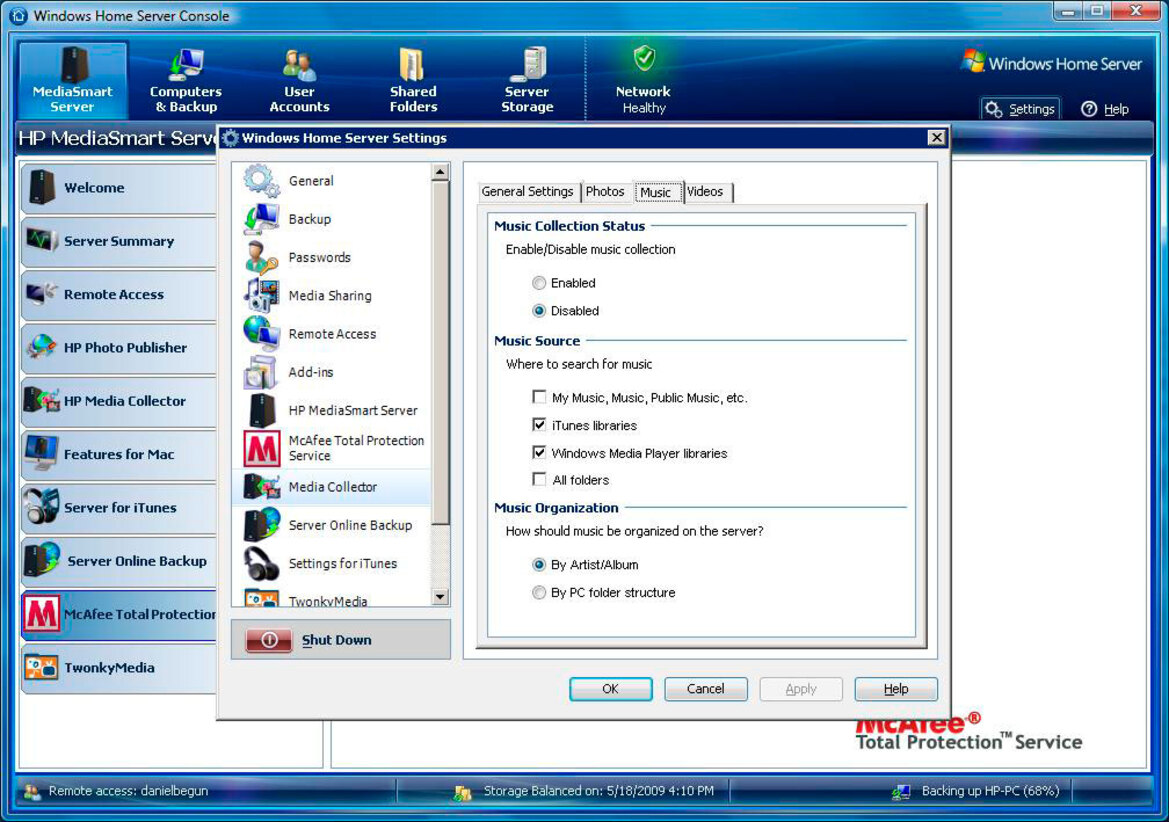This screenshot has width=1169, height=822.
Task: Select Add-ins in the settings list
Action: pos(332,372)
